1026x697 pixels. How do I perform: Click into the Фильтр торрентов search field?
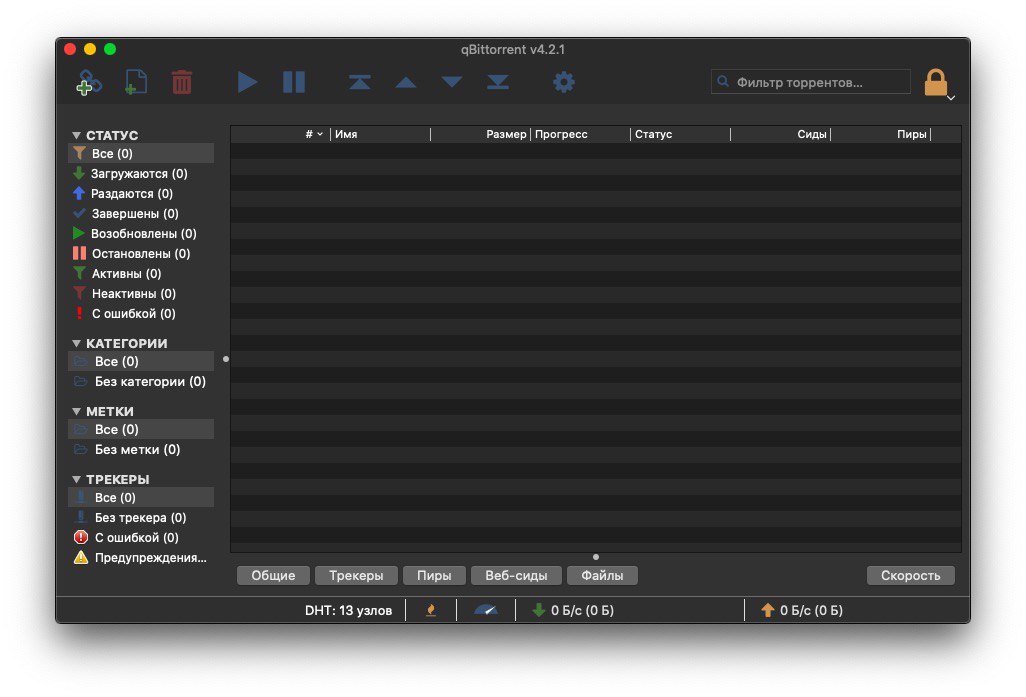point(811,82)
